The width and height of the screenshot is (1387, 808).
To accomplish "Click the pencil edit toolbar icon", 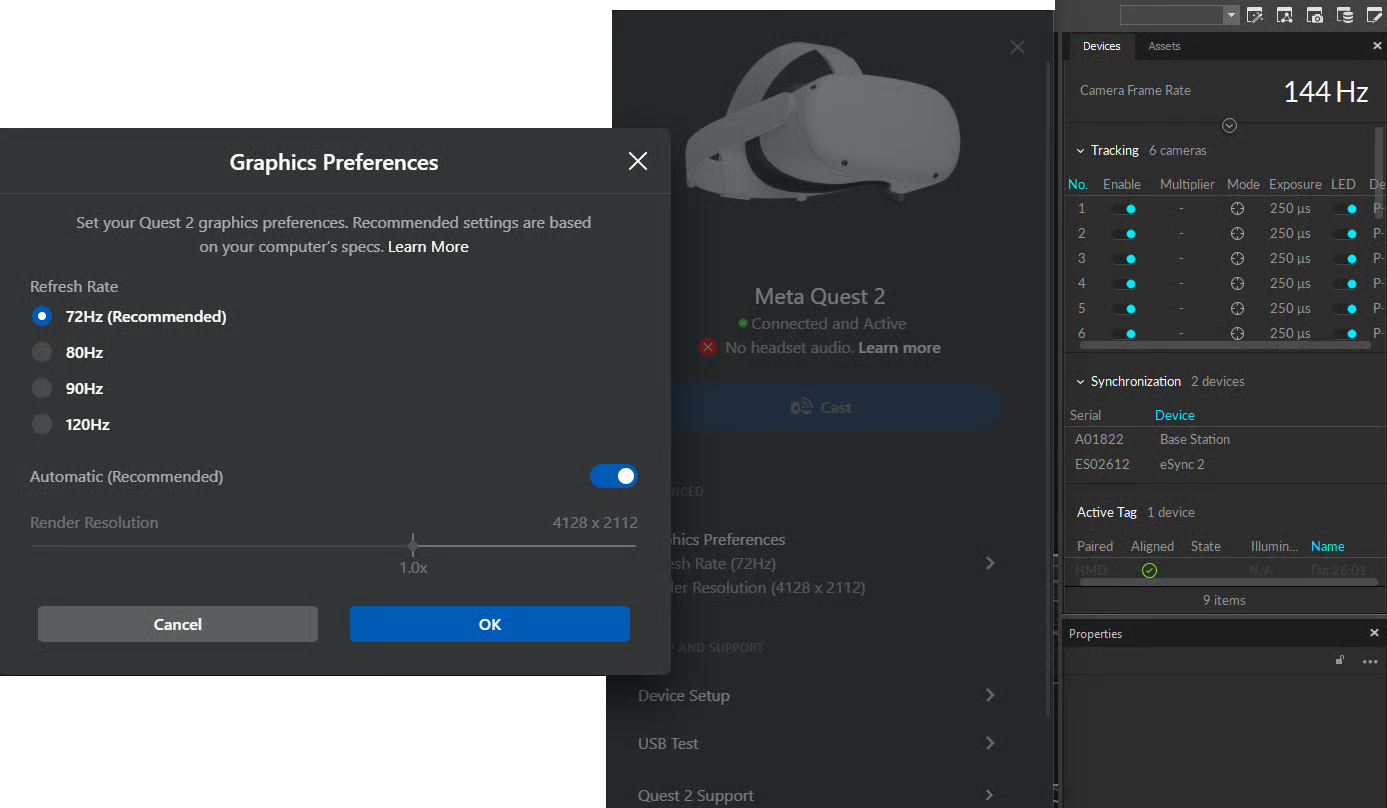I will click(1375, 15).
